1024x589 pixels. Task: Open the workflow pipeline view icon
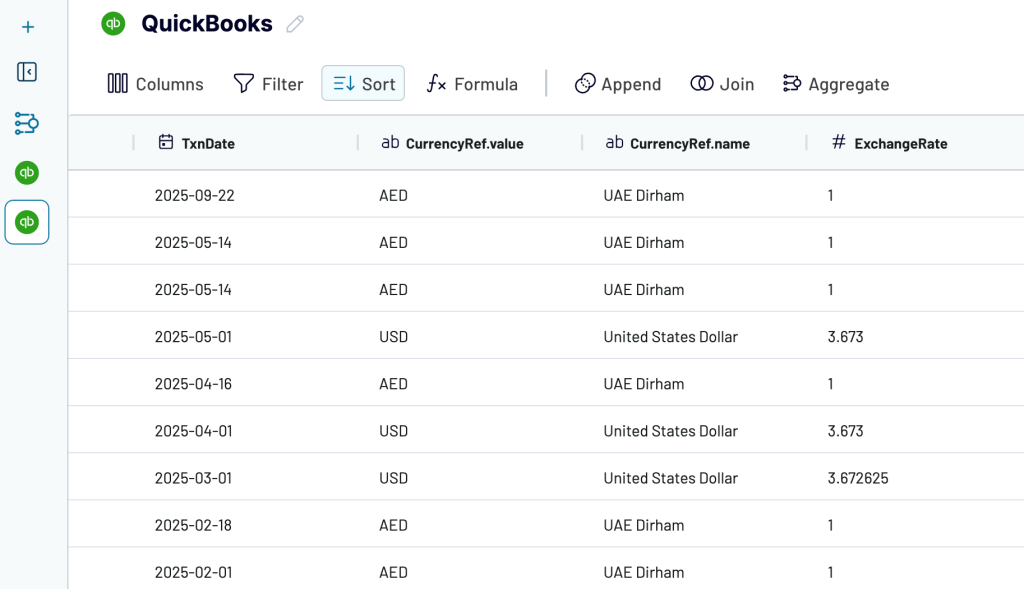pos(27,123)
